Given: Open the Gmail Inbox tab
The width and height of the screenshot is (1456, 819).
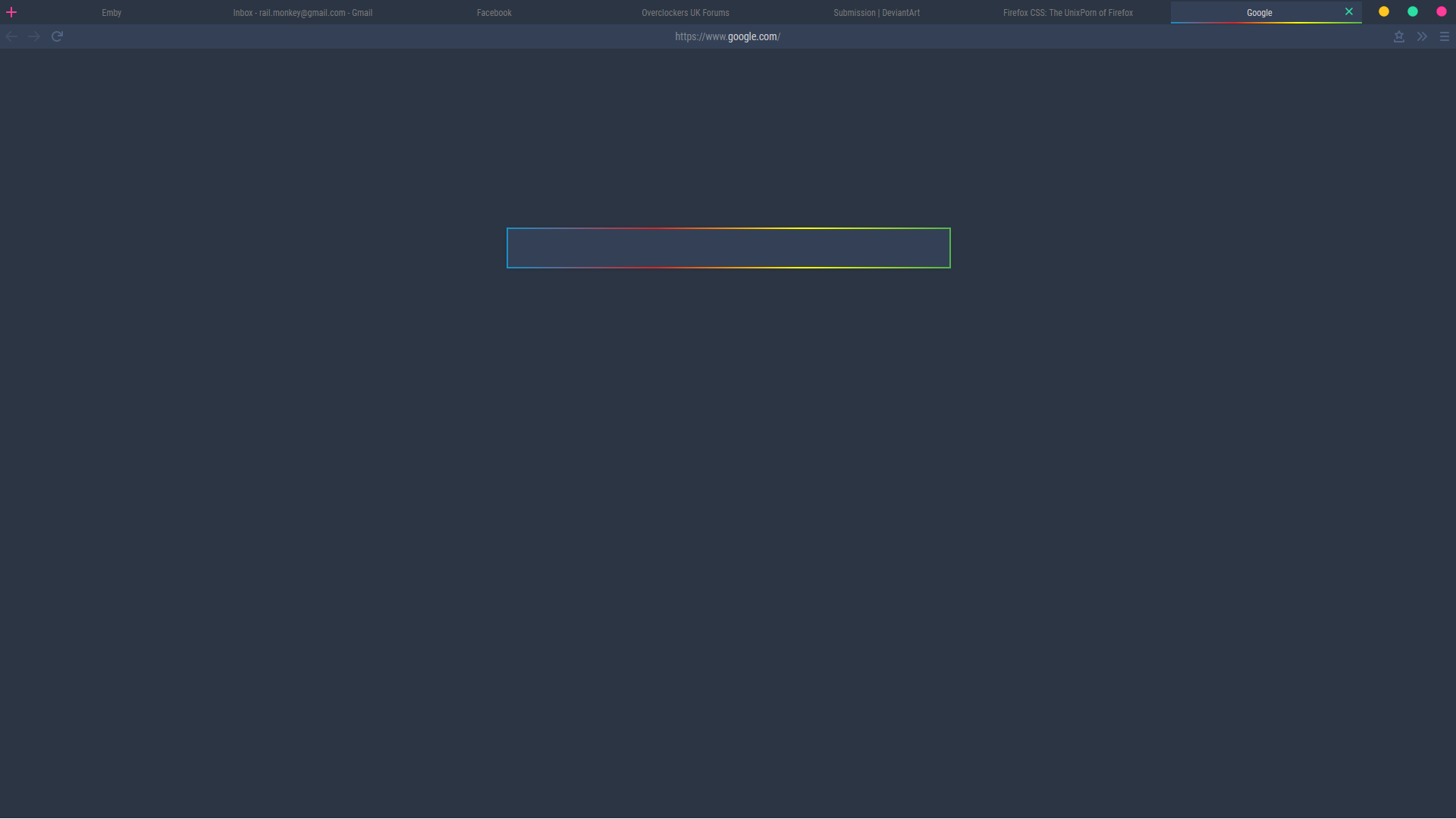Looking at the screenshot, I should [x=303, y=12].
